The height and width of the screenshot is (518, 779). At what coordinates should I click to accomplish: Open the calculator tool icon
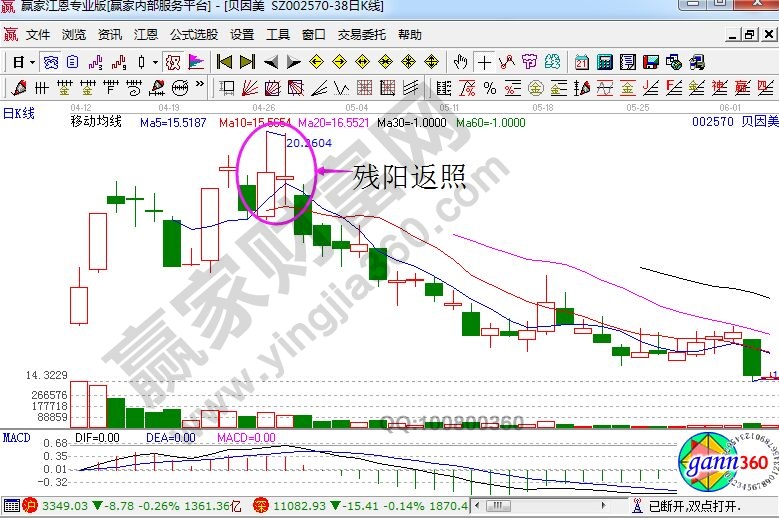(x=604, y=62)
